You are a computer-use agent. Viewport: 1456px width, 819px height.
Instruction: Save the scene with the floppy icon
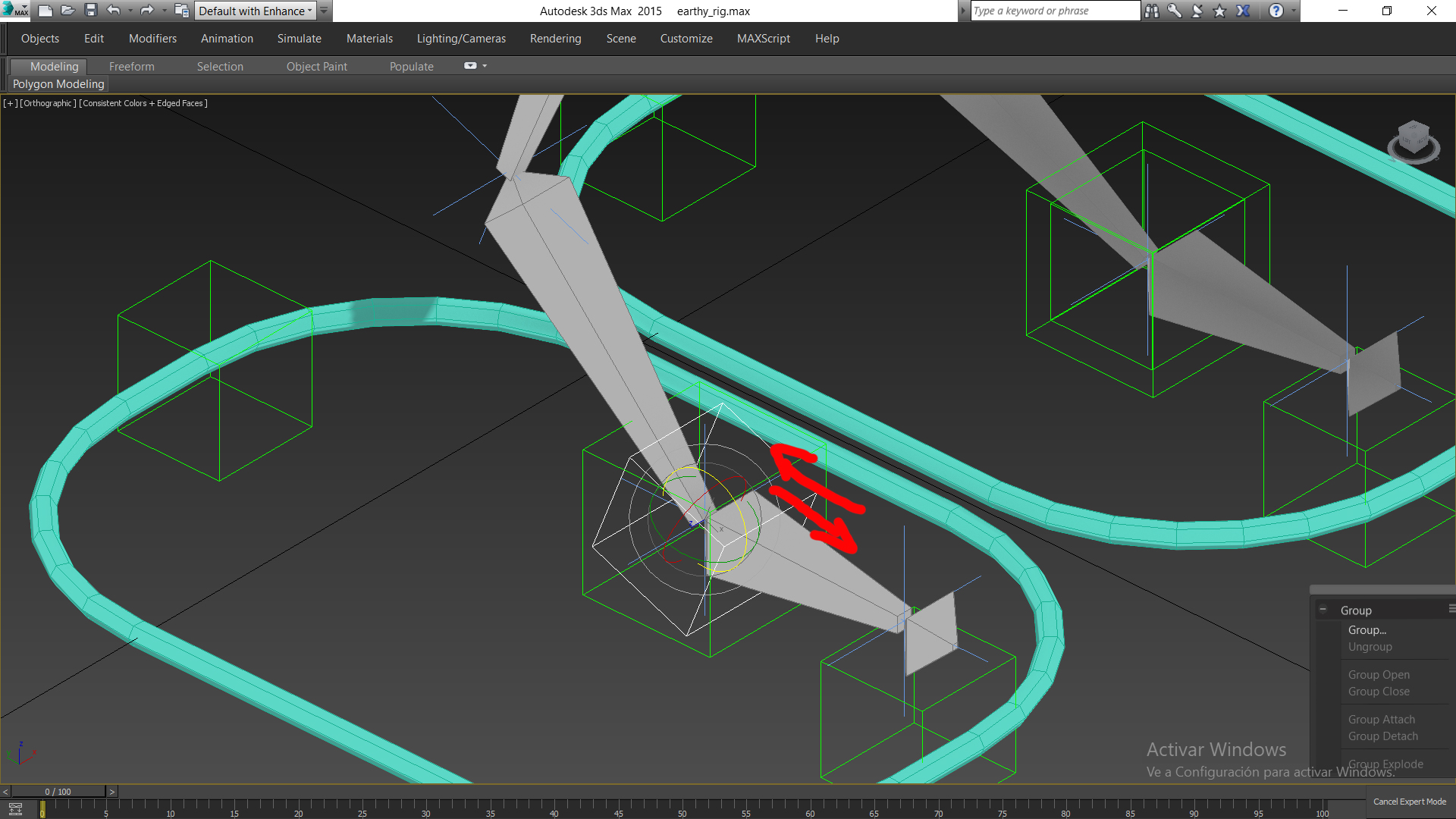click(91, 11)
